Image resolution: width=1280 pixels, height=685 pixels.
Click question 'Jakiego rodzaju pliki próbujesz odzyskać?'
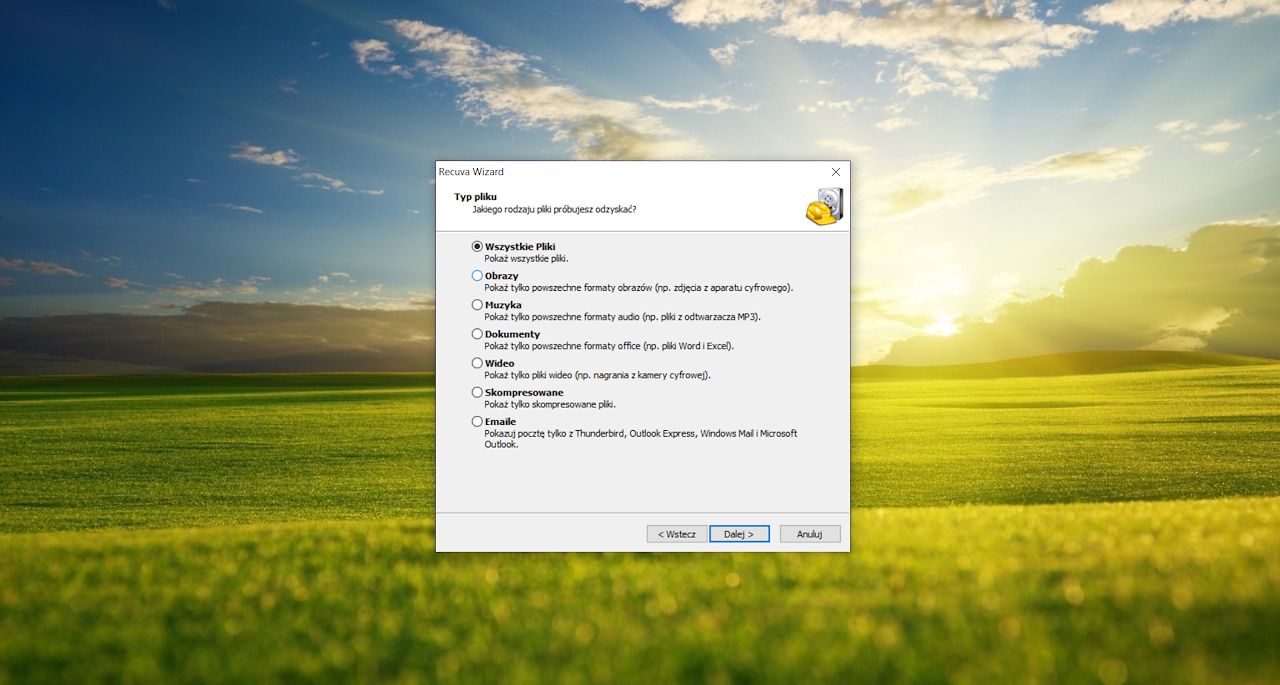pyautogui.click(x=554, y=210)
